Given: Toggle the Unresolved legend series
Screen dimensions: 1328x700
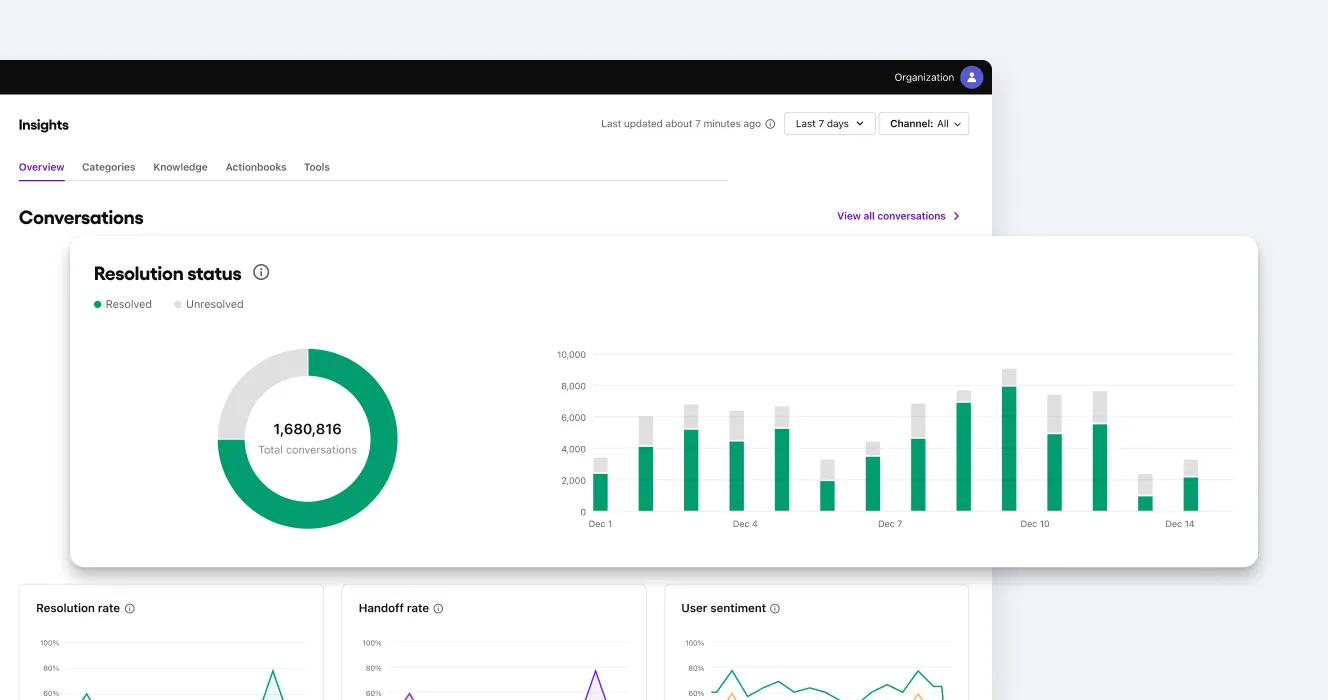Looking at the screenshot, I should tap(209, 304).
